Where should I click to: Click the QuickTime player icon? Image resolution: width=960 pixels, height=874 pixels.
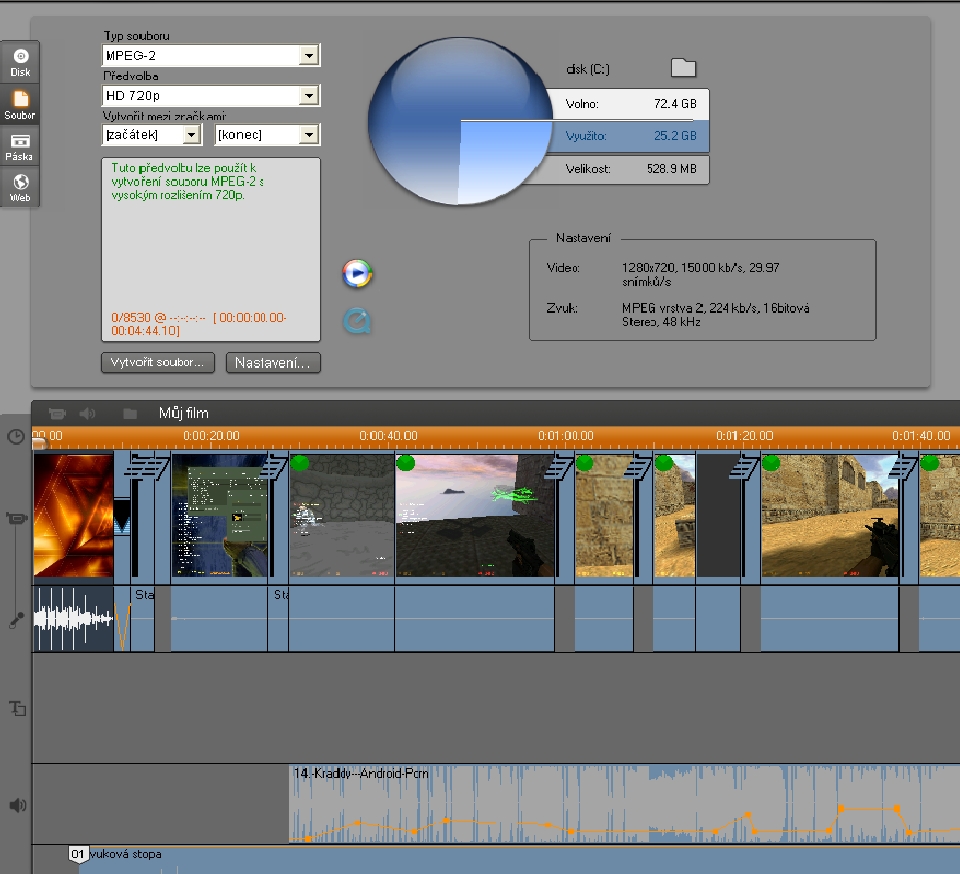tap(357, 321)
